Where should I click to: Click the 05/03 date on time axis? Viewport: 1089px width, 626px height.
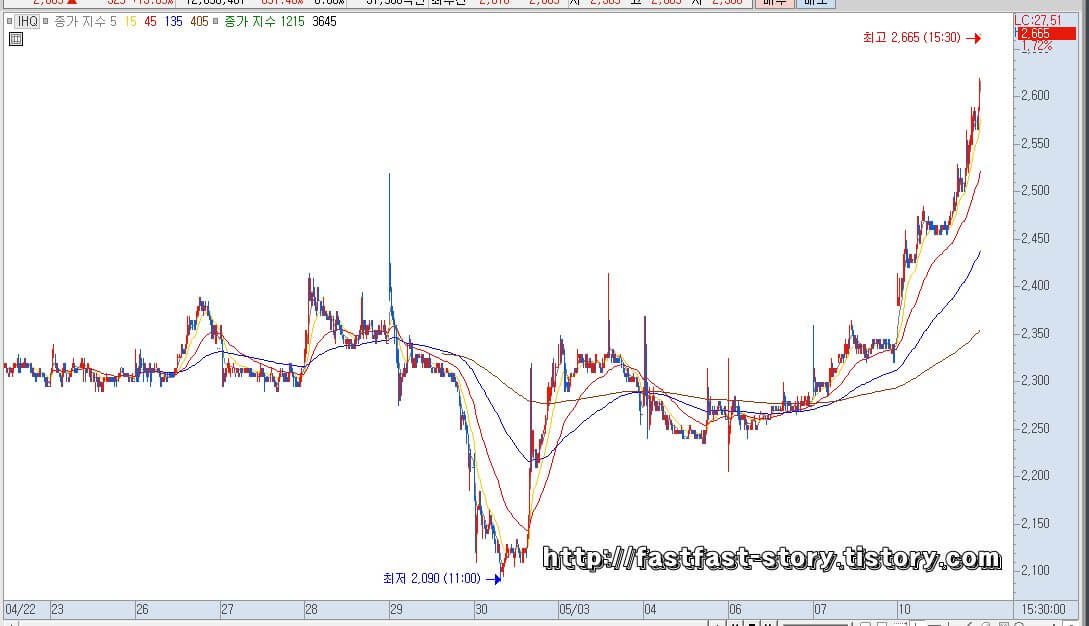pyautogui.click(x=574, y=609)
